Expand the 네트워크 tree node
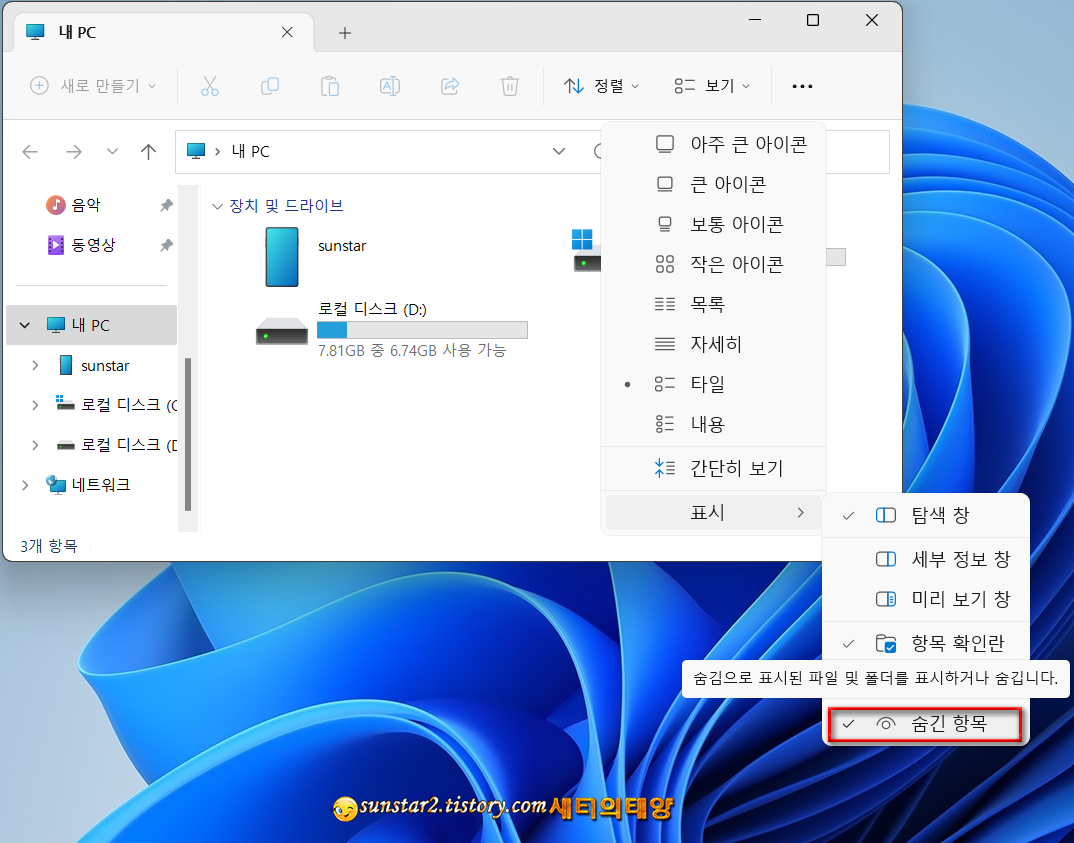 point(25,485)
